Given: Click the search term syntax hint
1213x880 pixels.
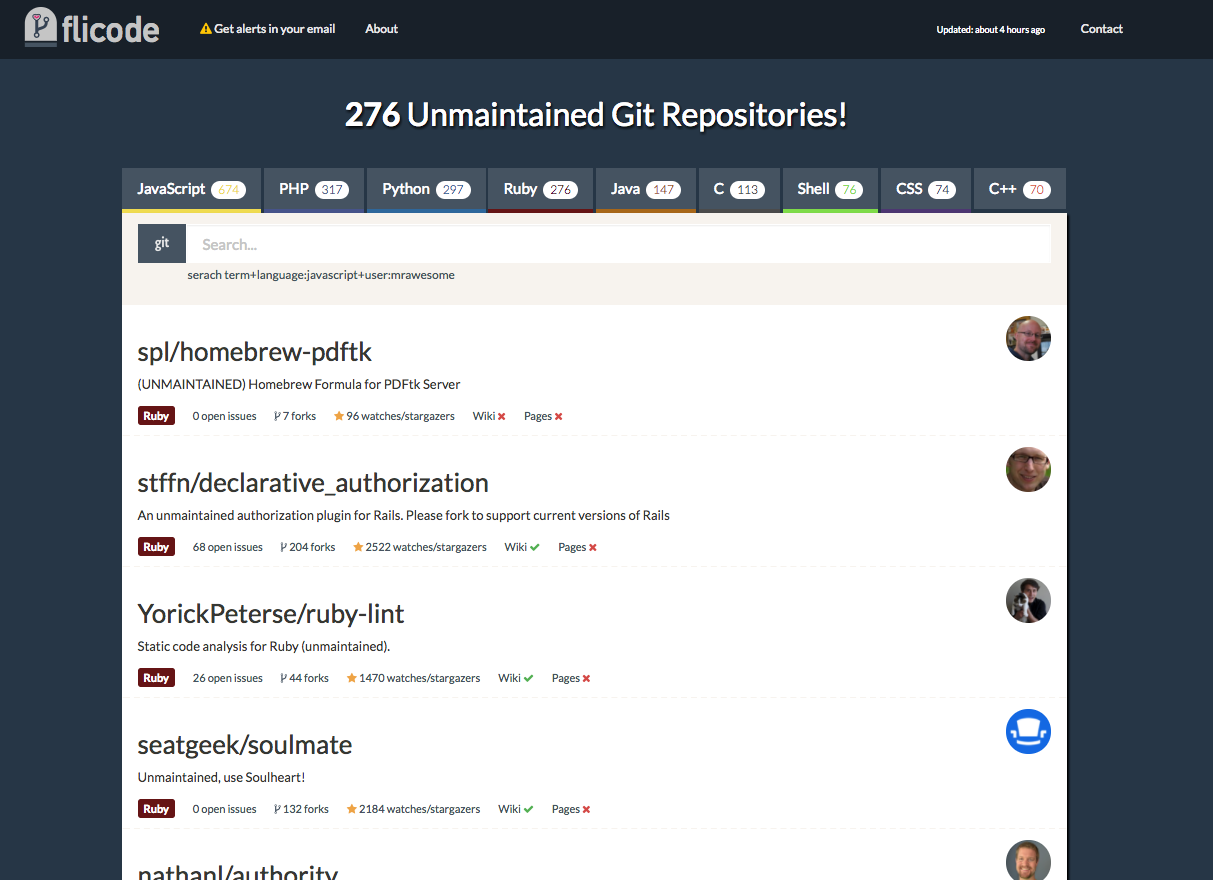Looking at the screenshot, I should [321, 275].
